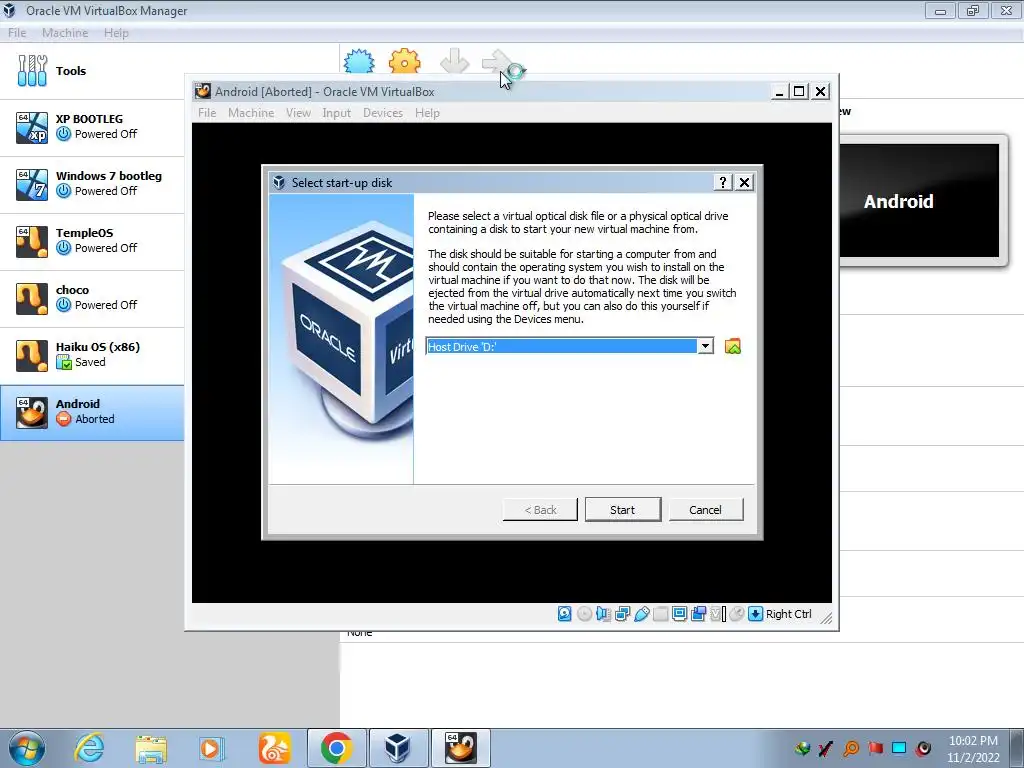Click the speaker volume tray icon
Image resolution: width=1024 pixels, height=768 pixels.
(923, 748)
